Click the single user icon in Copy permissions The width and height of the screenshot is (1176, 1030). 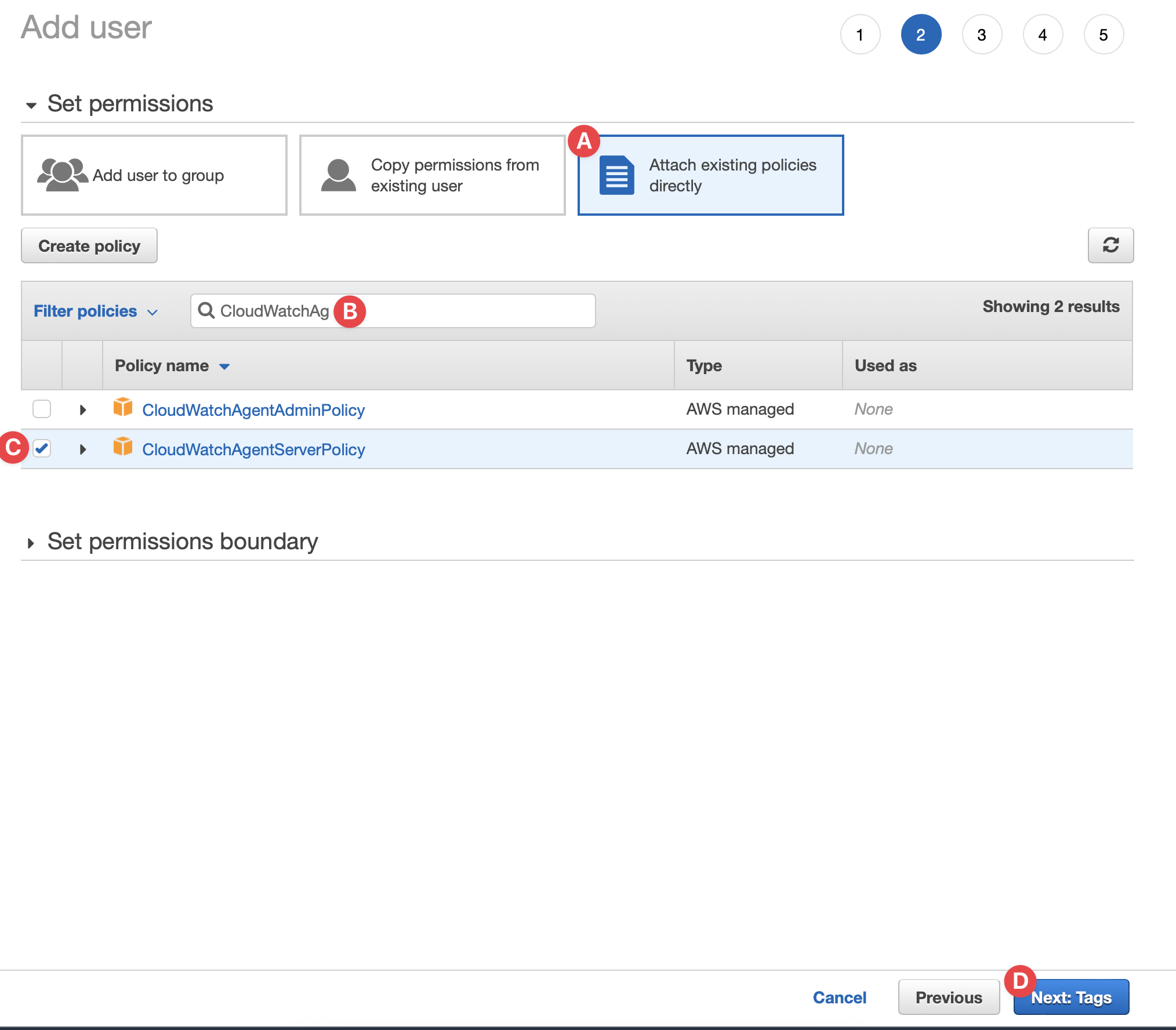point(338,175)
